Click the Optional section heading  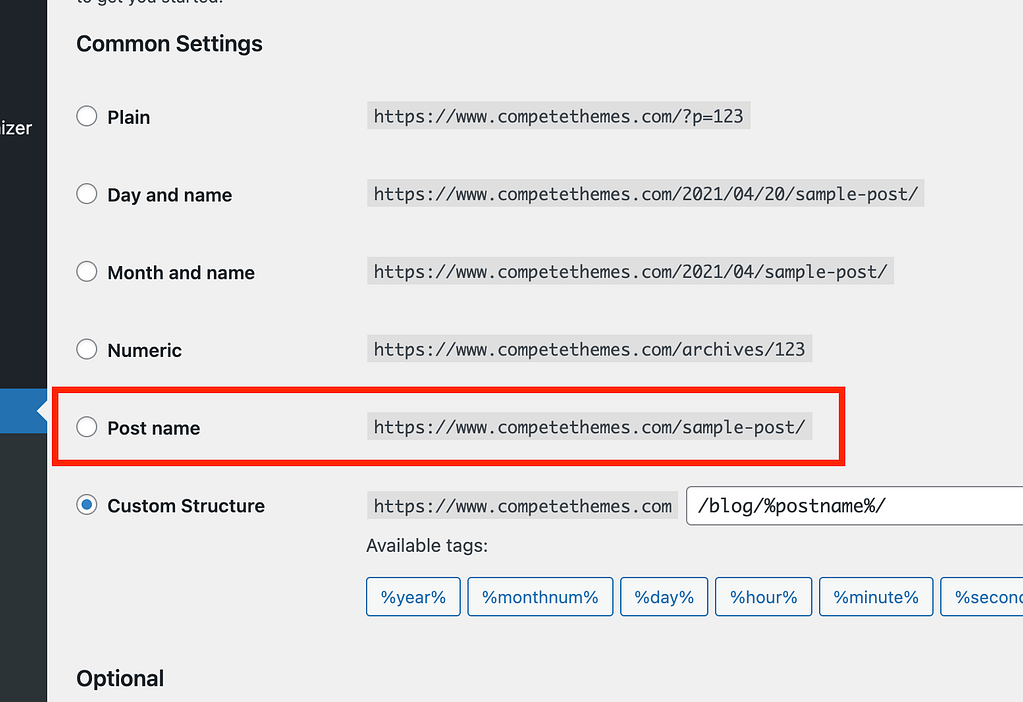(120, 679)
